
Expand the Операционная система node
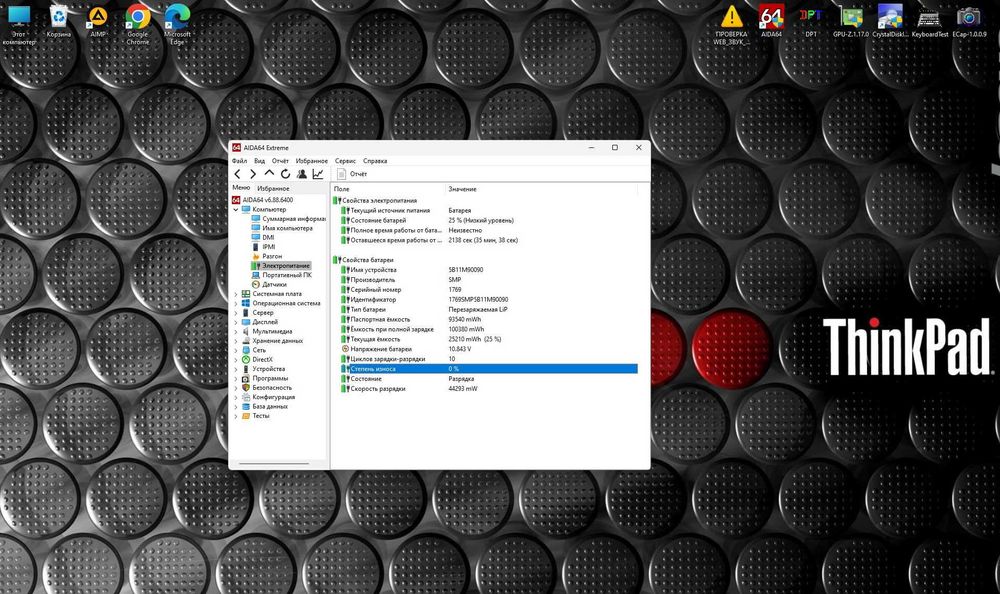point(235,303)
